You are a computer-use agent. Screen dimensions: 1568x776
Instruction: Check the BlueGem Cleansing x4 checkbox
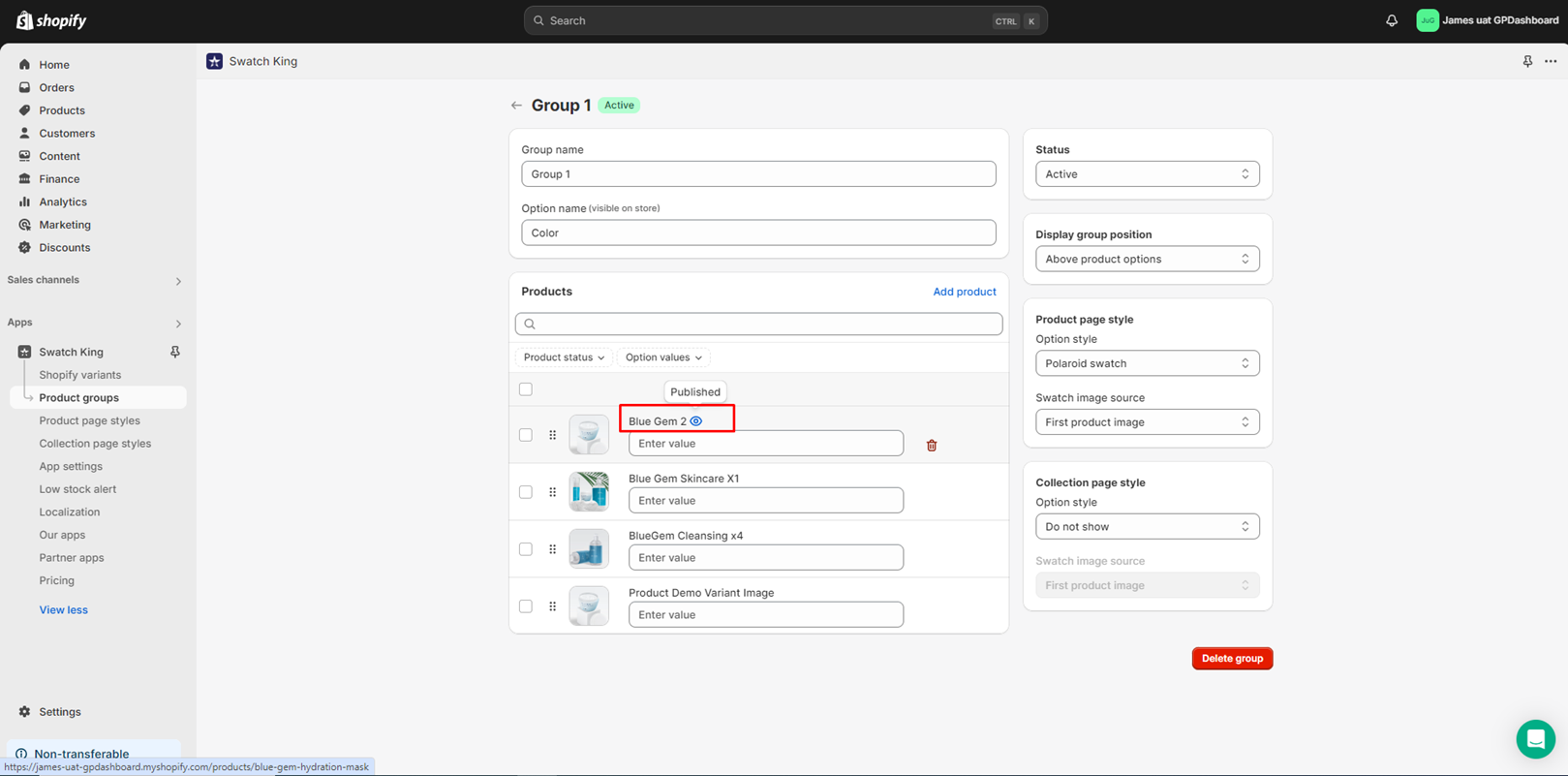[x=526, y=549]
